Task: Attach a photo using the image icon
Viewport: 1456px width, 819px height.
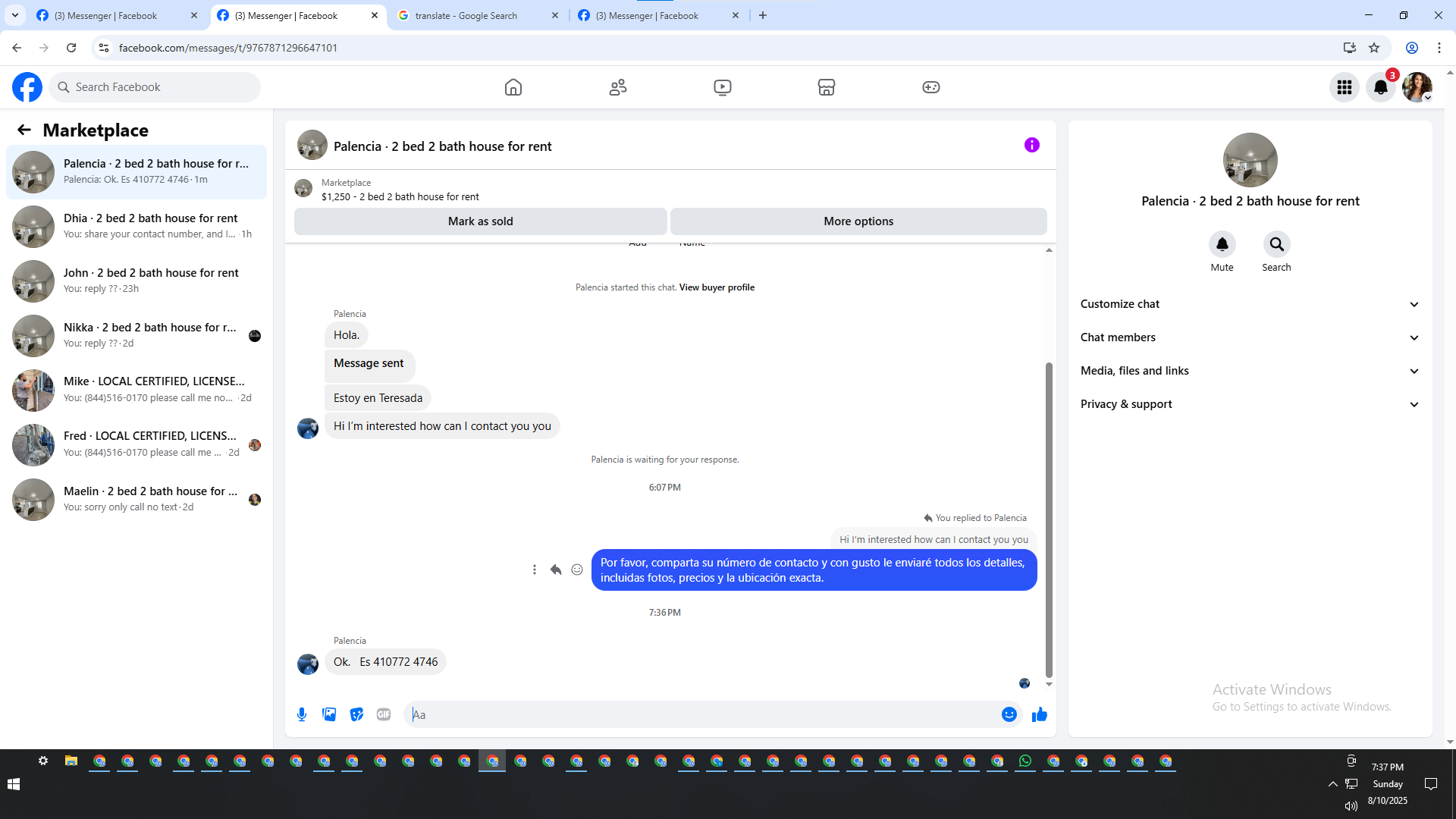Action: pos(329,714)
